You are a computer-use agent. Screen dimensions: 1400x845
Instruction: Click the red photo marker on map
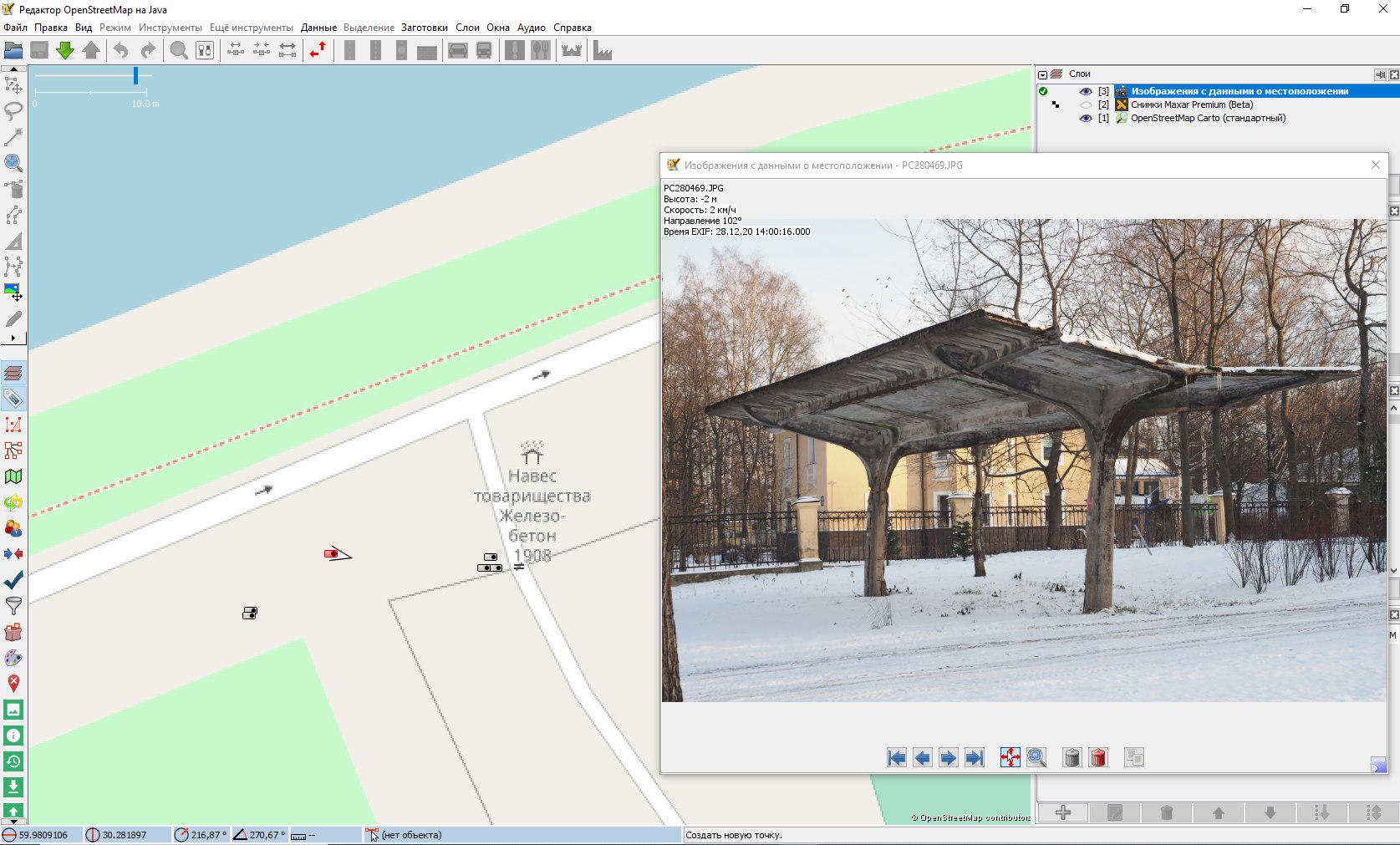(x=331, y=553)
